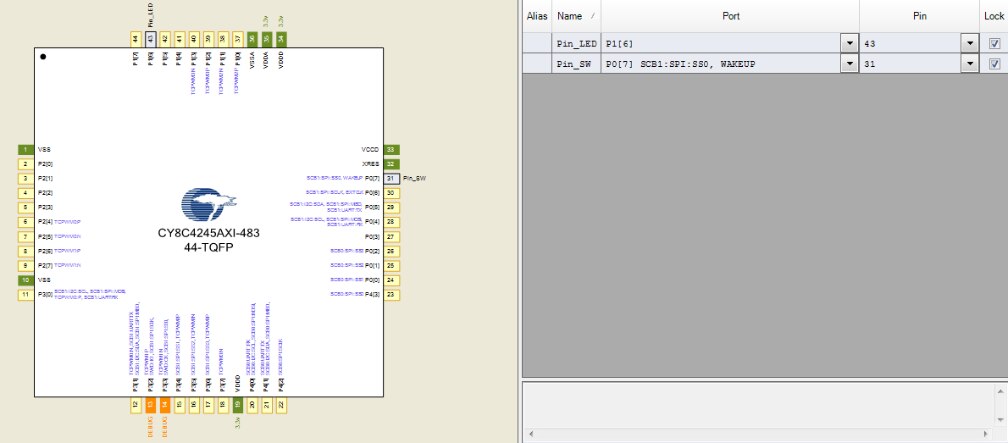Select pin 25 for P0[1]

(392, 266)
